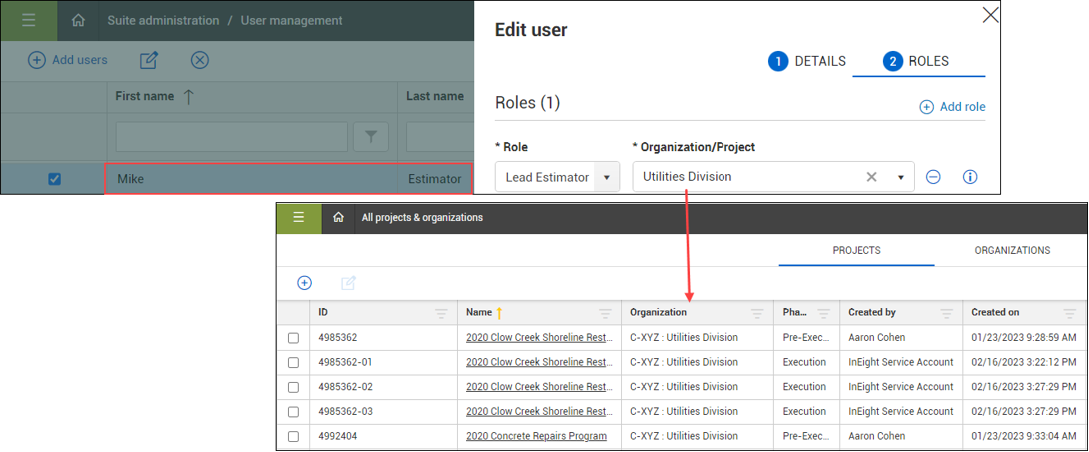Click the Add role link
Screen dimensions: 1089x452
pyautogui.click(x=952, y=107)
